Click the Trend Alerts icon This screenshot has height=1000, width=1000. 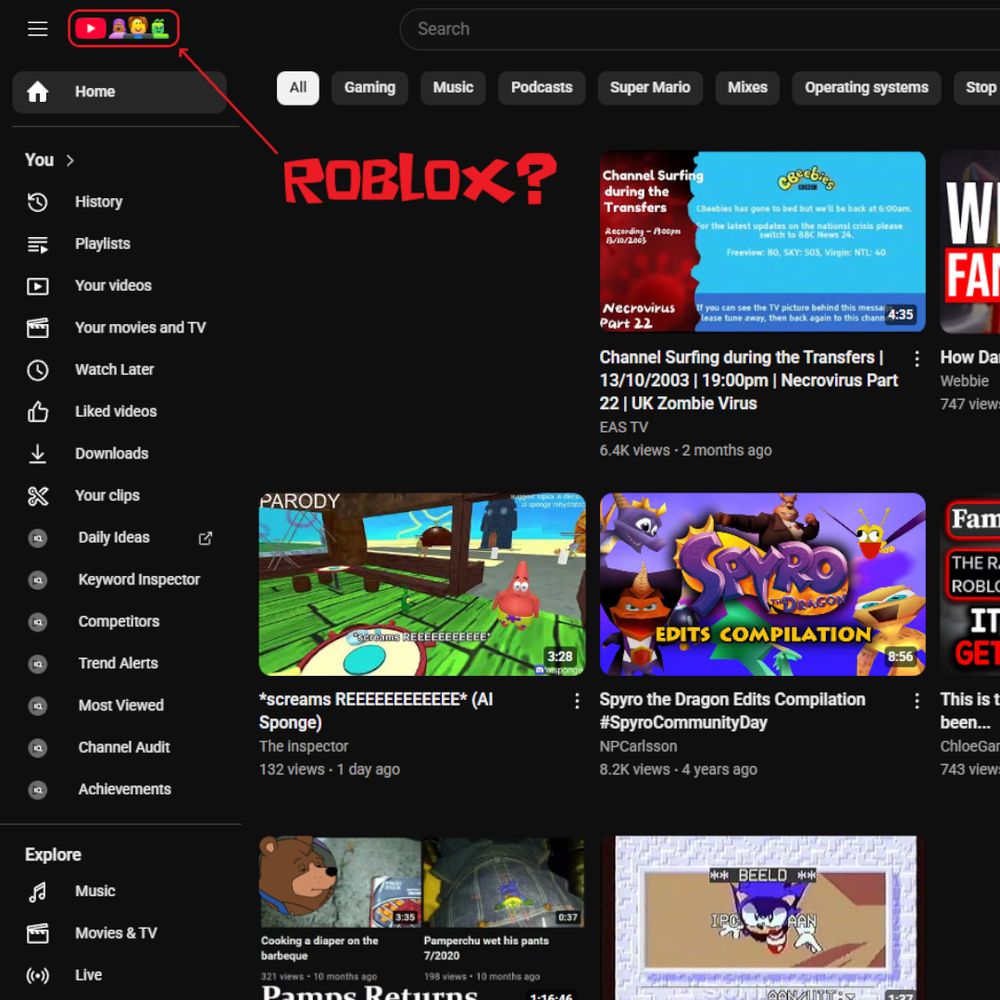coord(38,664)
